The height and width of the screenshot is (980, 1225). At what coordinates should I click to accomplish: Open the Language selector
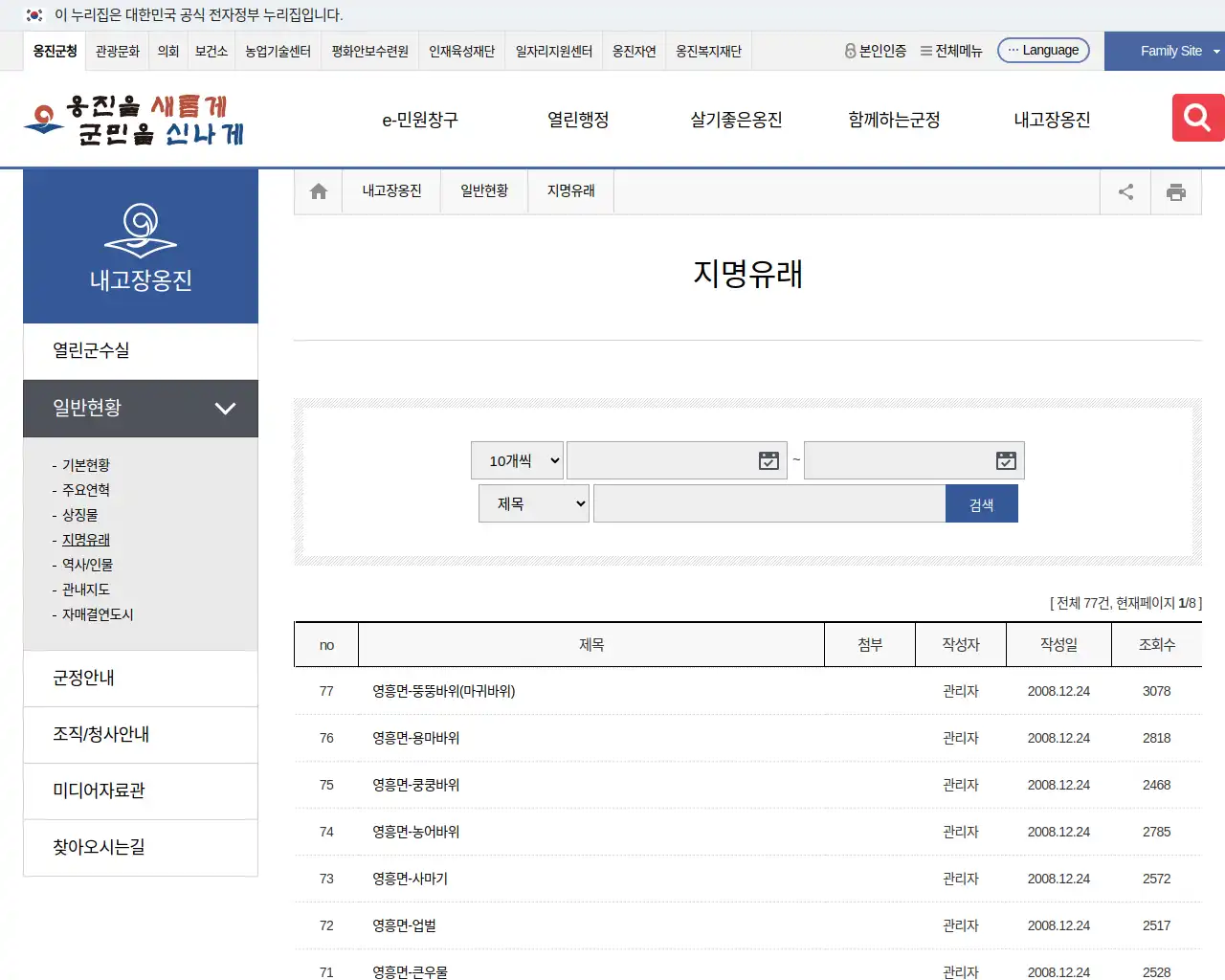coord(1043,50)
